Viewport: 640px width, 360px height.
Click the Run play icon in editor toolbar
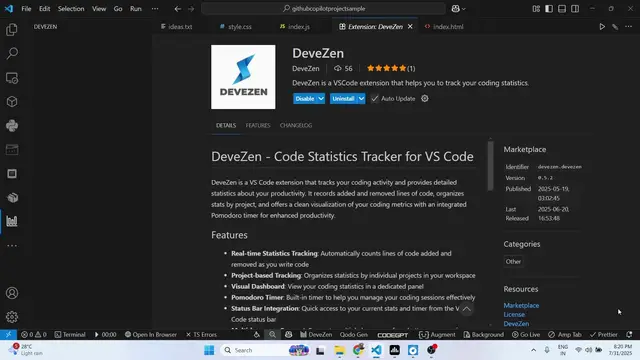(602, 27)
